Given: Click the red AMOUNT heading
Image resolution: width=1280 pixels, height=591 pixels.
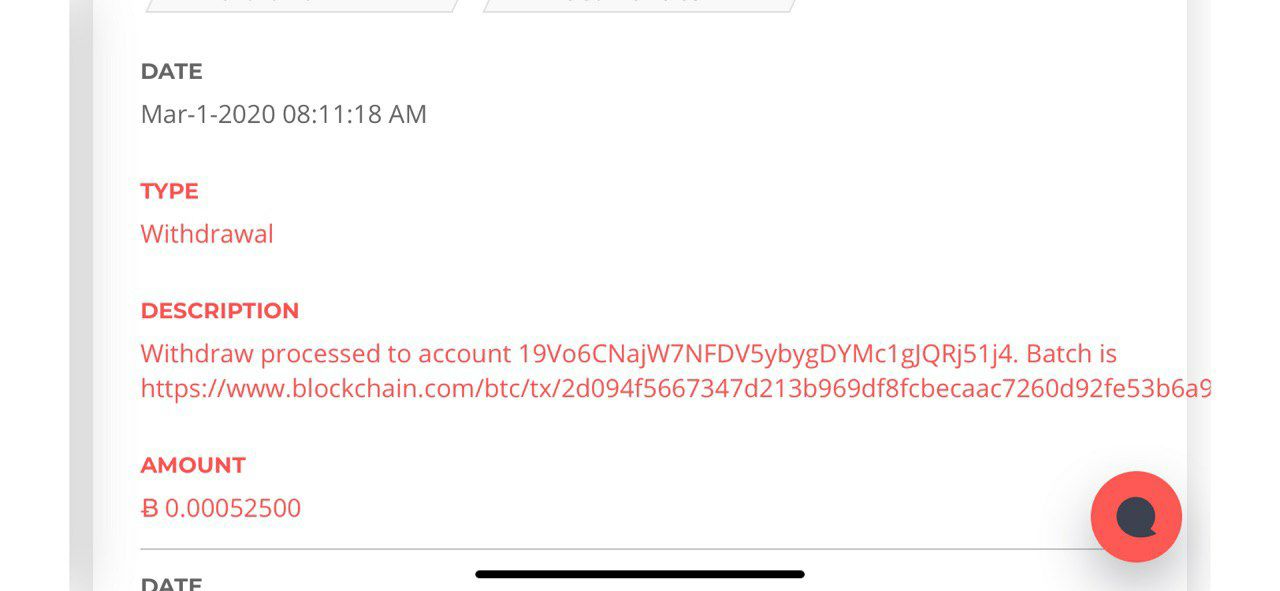Looking at the screenshot, I should [193, 465].
